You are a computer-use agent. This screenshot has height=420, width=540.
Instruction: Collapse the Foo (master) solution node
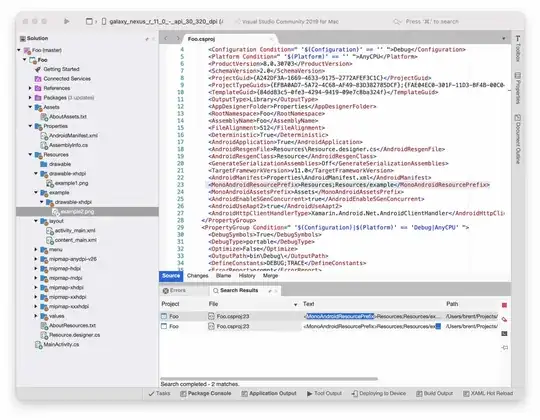(x=19, y=50)
